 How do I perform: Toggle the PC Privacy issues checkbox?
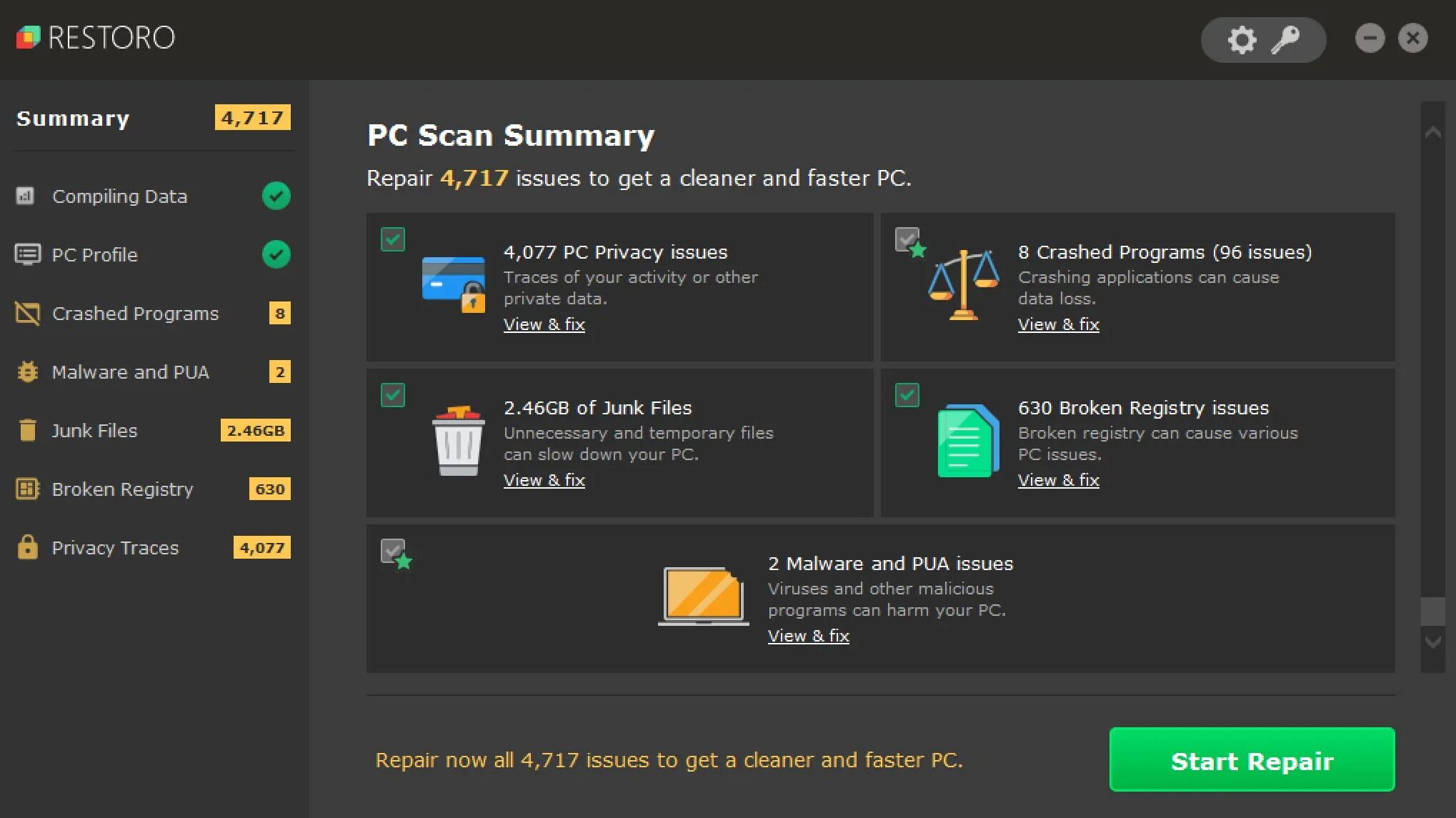pos(392,238)
